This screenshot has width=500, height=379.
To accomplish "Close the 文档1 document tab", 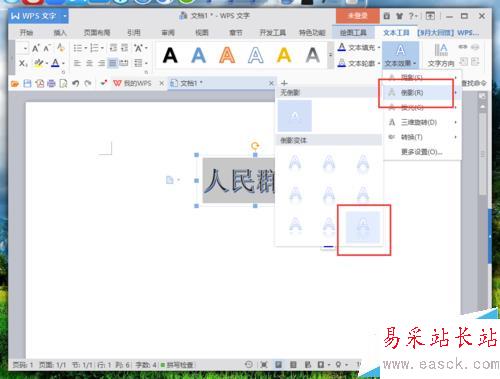I will coord(271,83).
